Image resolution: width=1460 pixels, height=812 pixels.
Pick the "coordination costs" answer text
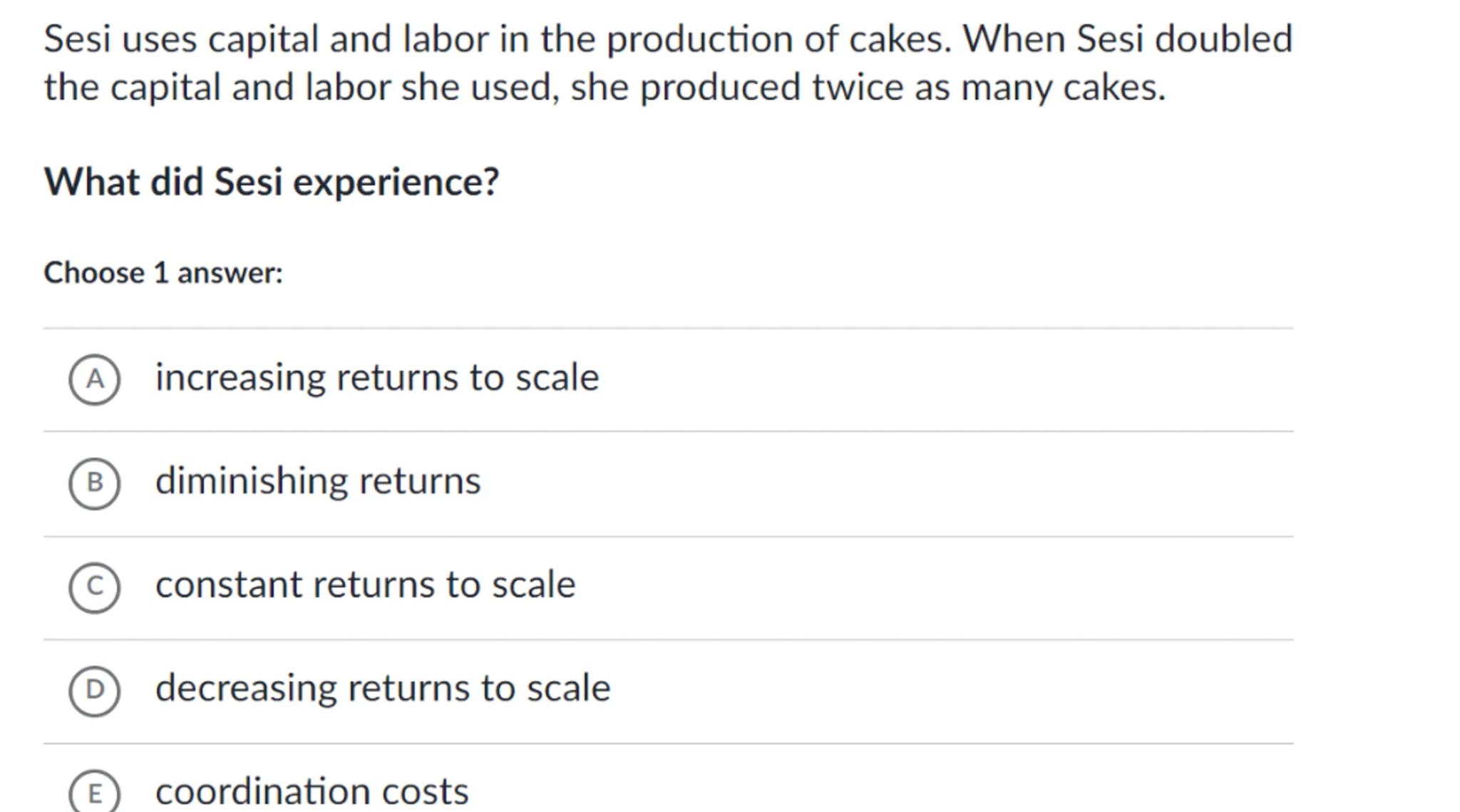point(312,792)
